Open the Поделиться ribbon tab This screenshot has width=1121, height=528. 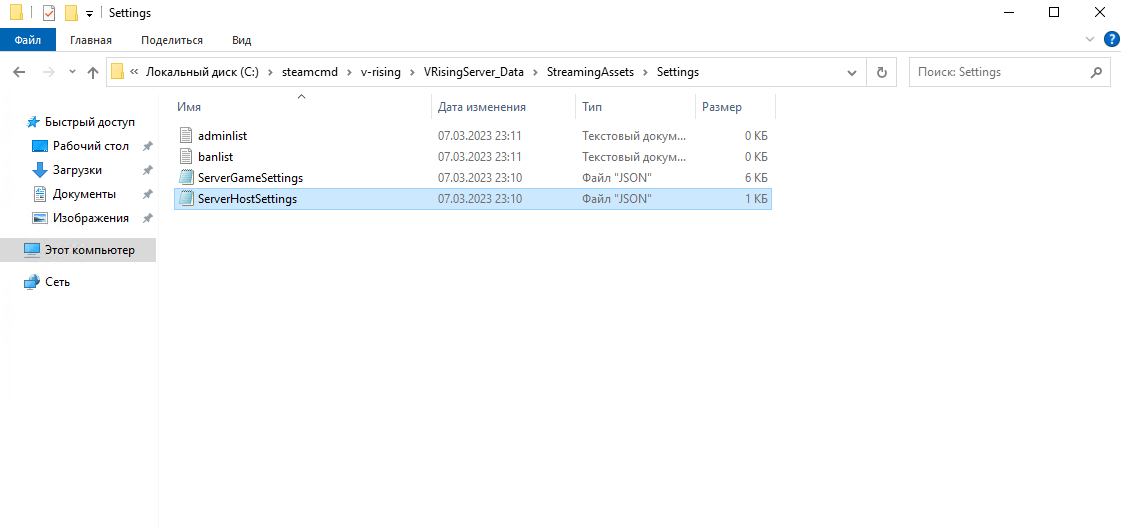(x=172, y=40)
